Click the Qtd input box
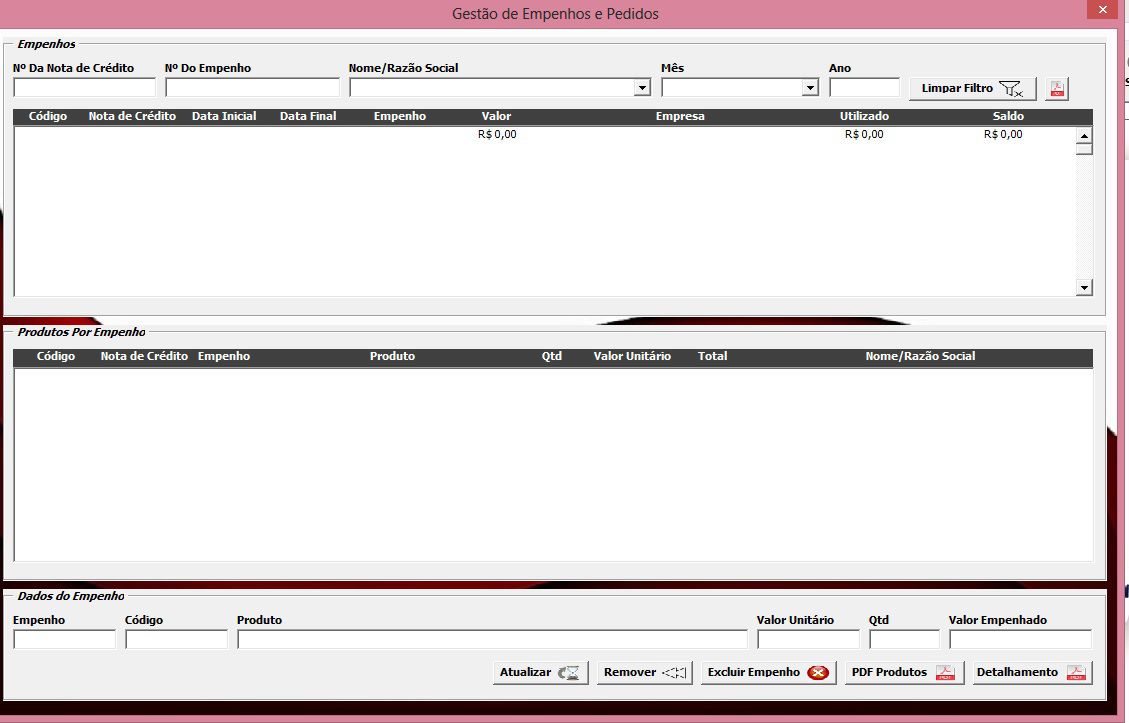 point(904,640)
